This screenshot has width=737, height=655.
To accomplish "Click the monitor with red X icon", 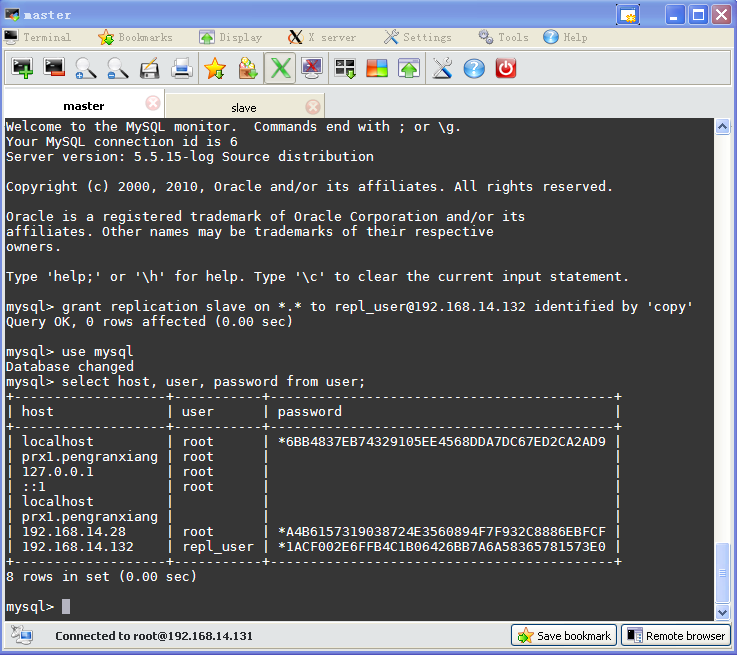I will pyautogui.click(x=312, y=69).
